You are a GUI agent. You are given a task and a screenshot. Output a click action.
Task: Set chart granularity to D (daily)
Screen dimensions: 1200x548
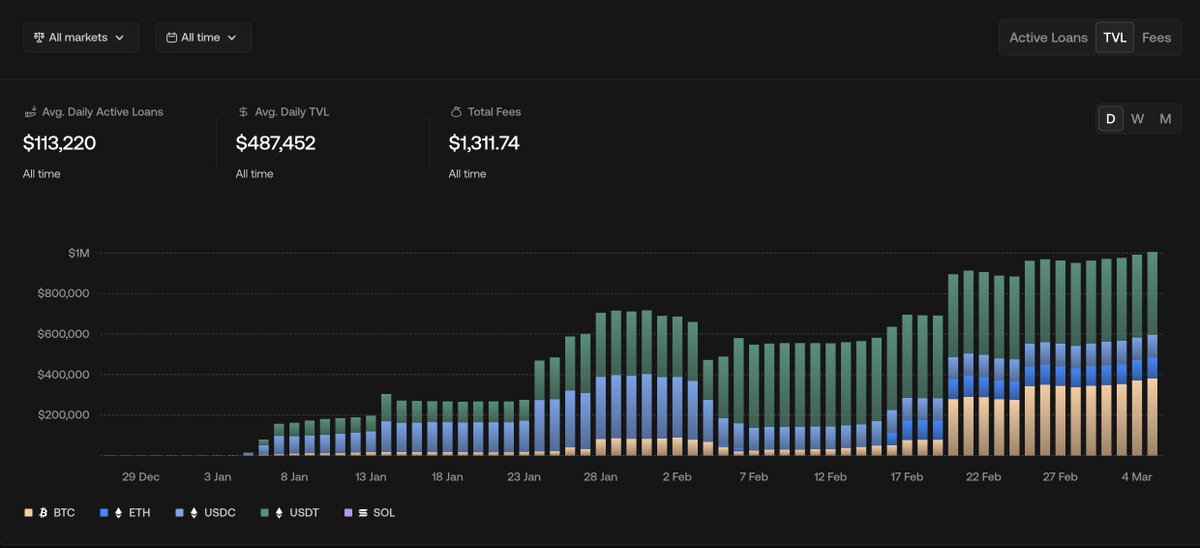(x=1110, y=118)
